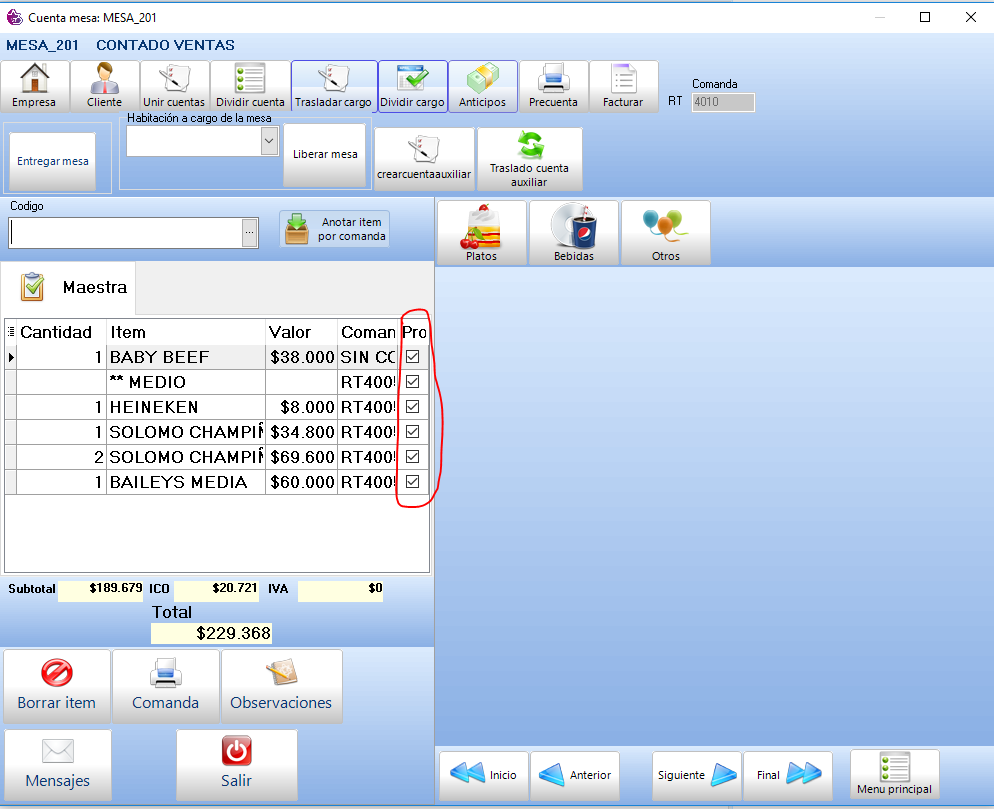The image size is (994, 809).
Task: Expand the Habitación a cargo dropdown
Action: point(268,142)
